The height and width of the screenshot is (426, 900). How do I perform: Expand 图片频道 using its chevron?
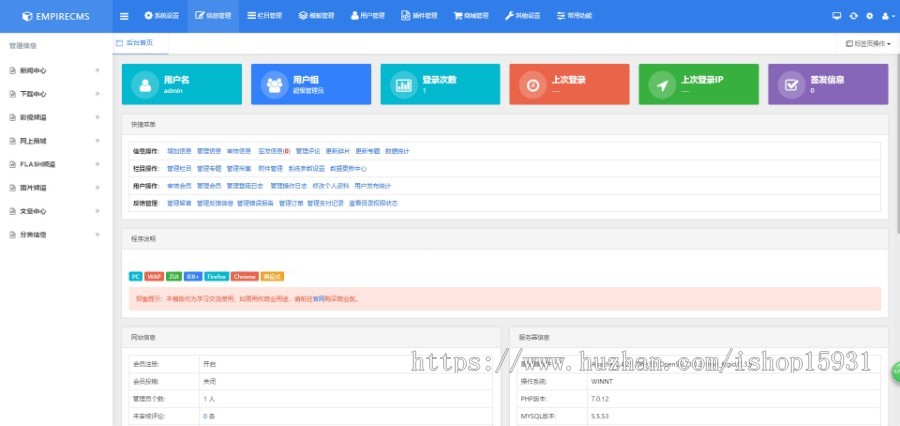coord(97,188)
